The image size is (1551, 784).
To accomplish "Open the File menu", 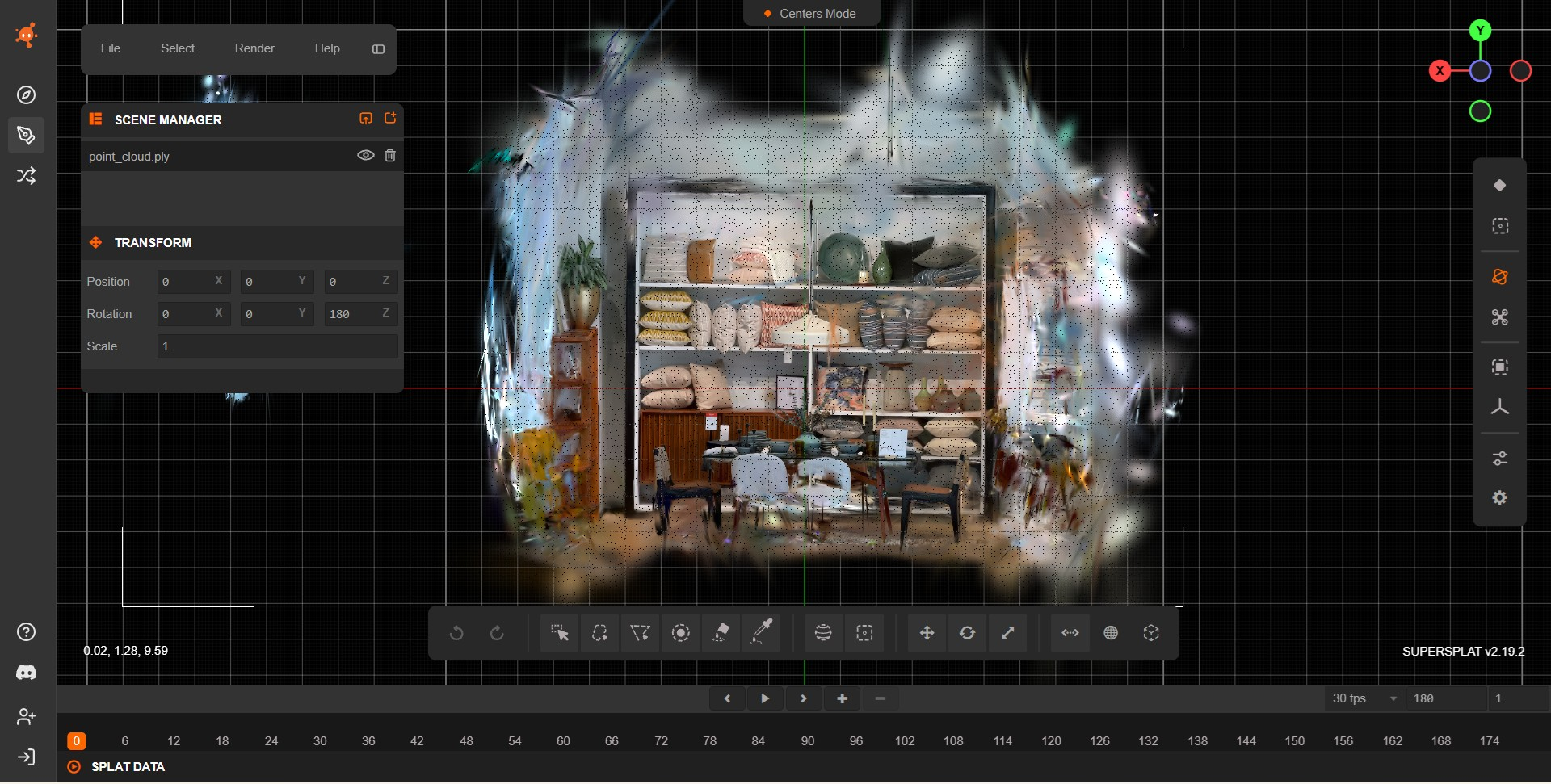I will click(x=111, y=48).
